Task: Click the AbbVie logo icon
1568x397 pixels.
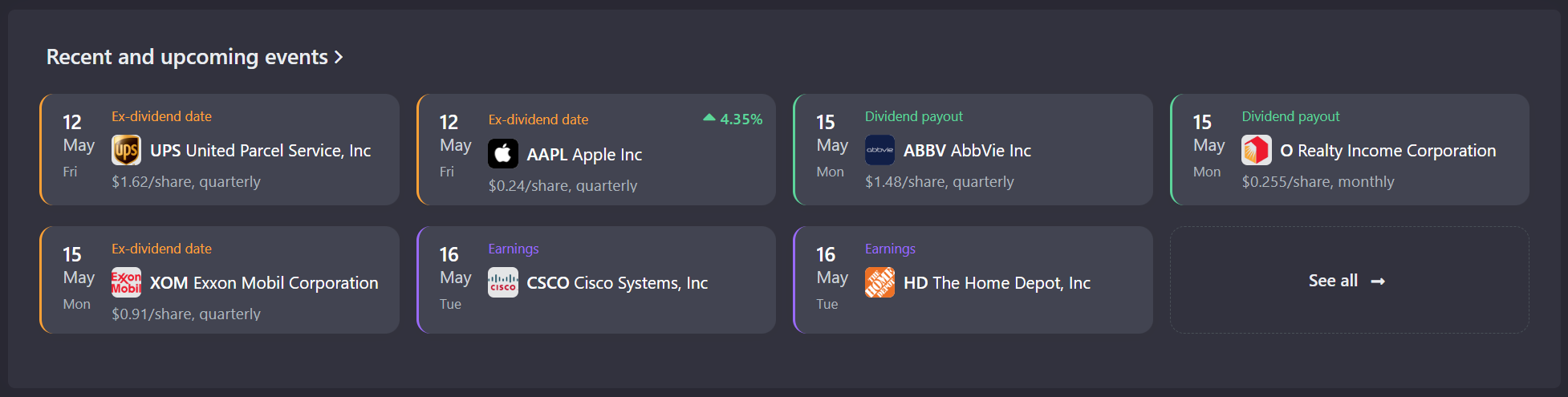Action: pyautogui.click(x=879, y=150)
